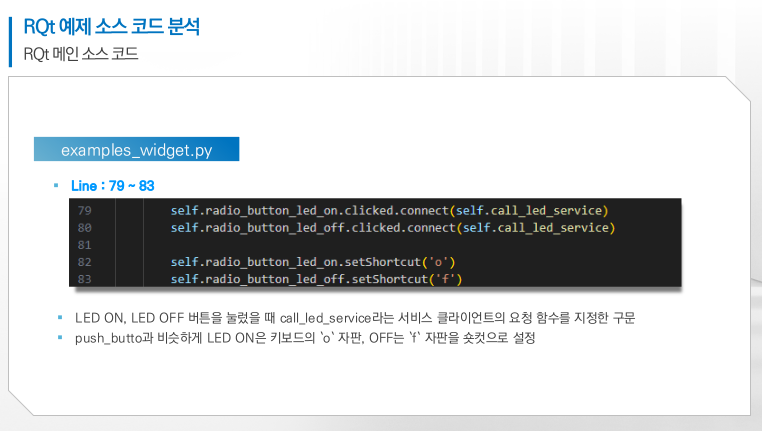Click line number 82 in the code block
Viewport: 762px width, 431px height.
(x=85, y=262)
